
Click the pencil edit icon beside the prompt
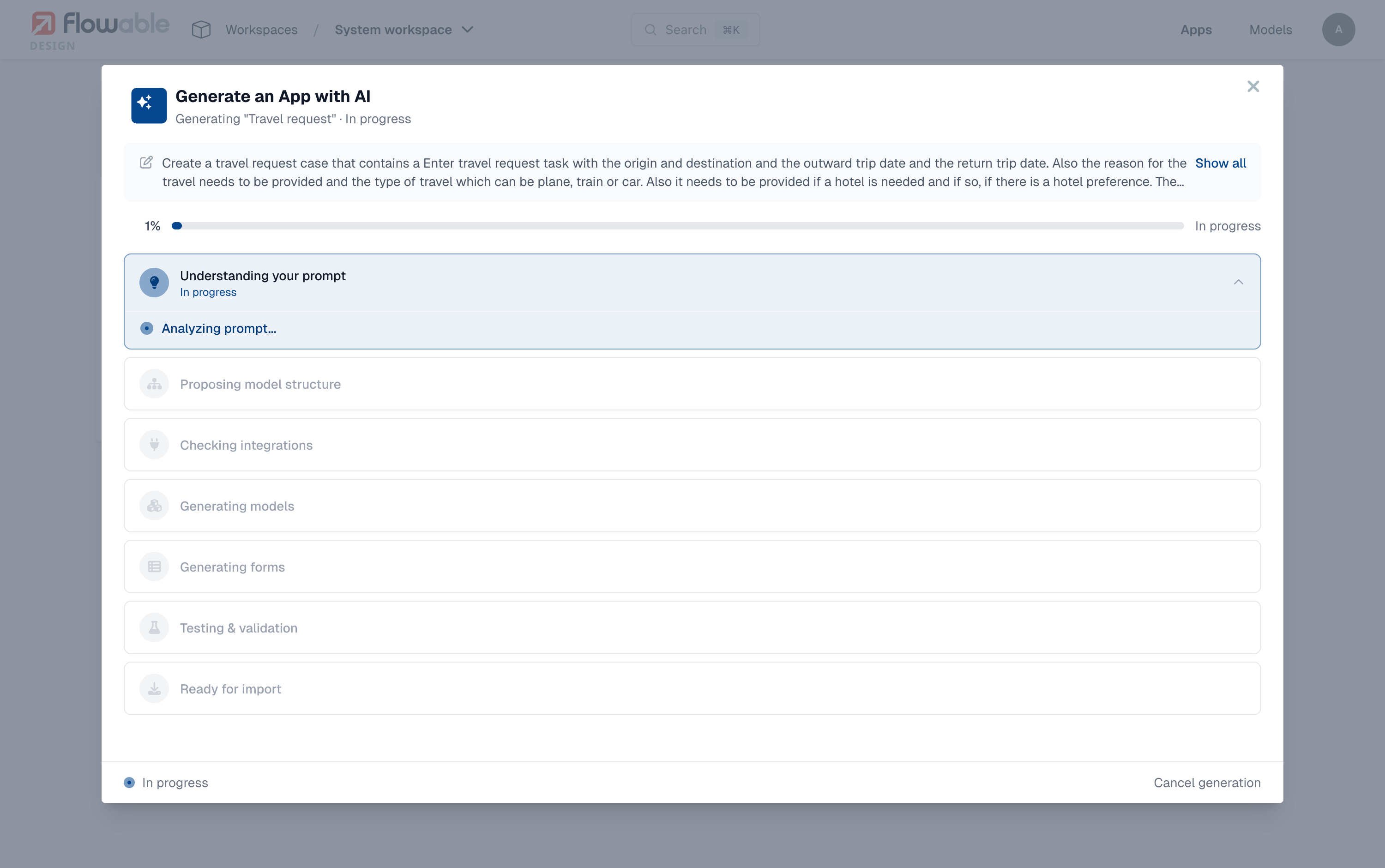click(146, 163)
